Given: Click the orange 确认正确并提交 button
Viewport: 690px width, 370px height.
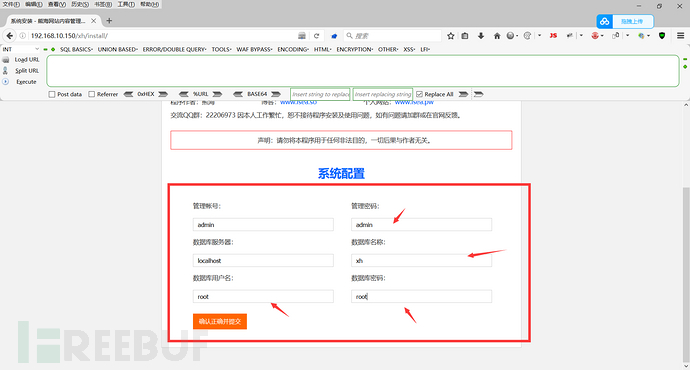Looking at the screenshot, I should click(220, 322).
